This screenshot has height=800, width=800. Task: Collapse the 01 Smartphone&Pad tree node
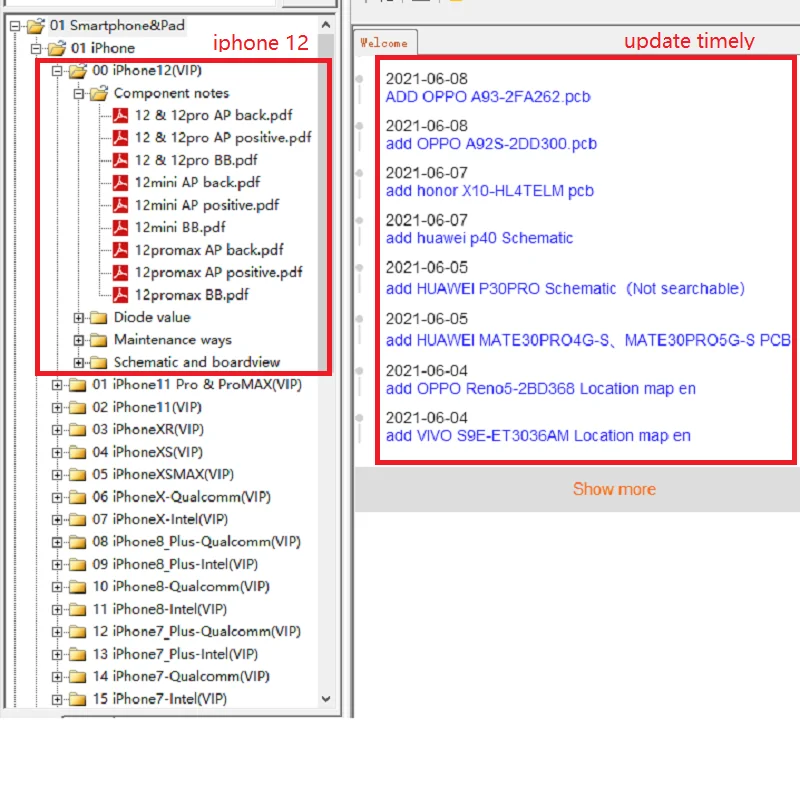(x=15, y=26)
